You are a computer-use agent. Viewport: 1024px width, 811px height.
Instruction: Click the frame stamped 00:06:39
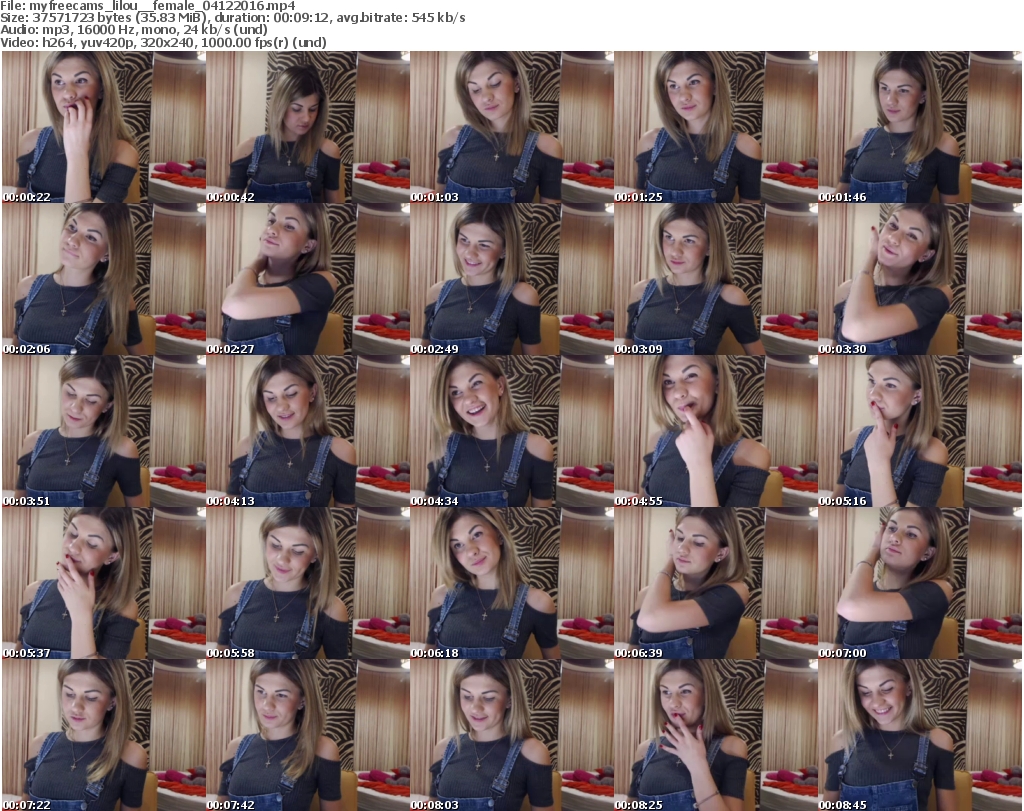(715, 584)
